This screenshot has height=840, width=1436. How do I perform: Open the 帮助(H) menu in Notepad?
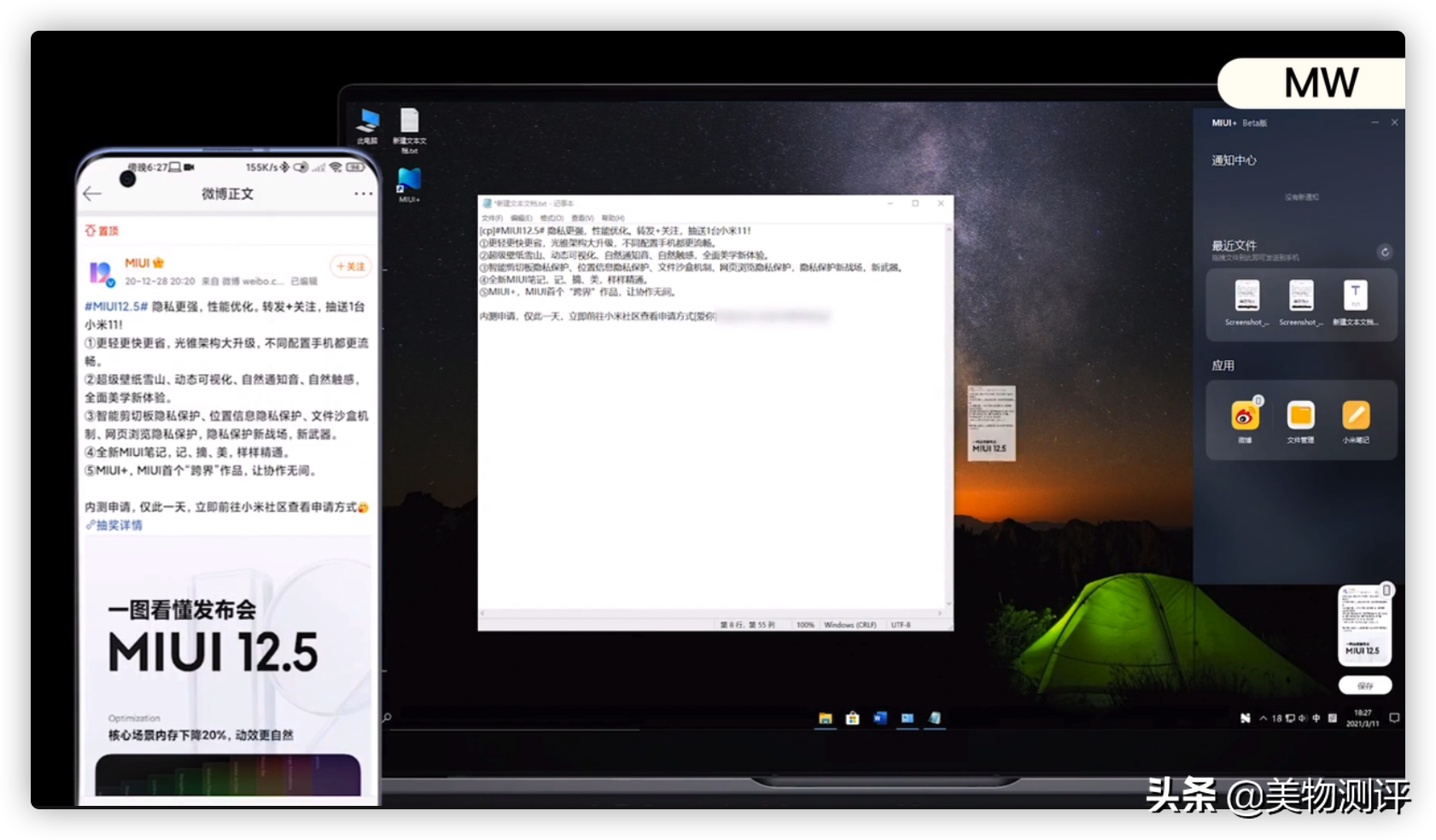[x=613, y=218]
